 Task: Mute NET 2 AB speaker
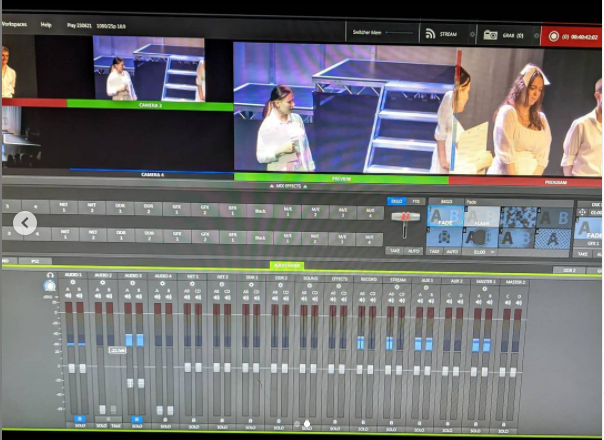216,298
